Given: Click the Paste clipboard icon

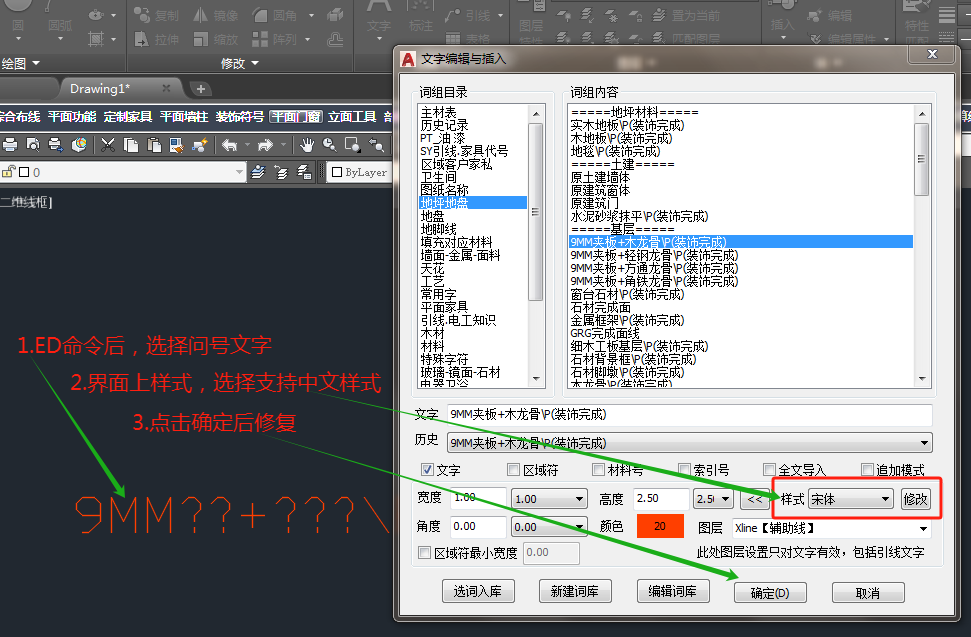Looking at the screenshot, I should point(154,145).
